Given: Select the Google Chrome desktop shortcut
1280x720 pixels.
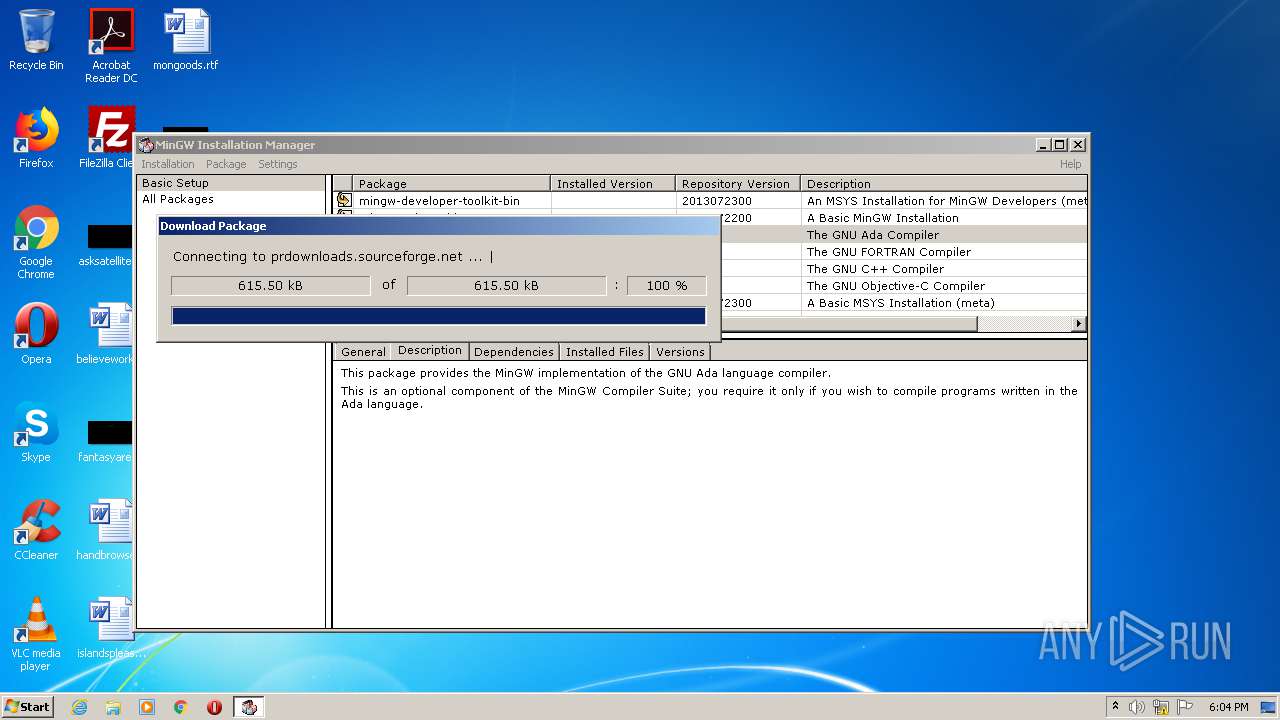Looking at the screenshot, I should tap(36, 242).
